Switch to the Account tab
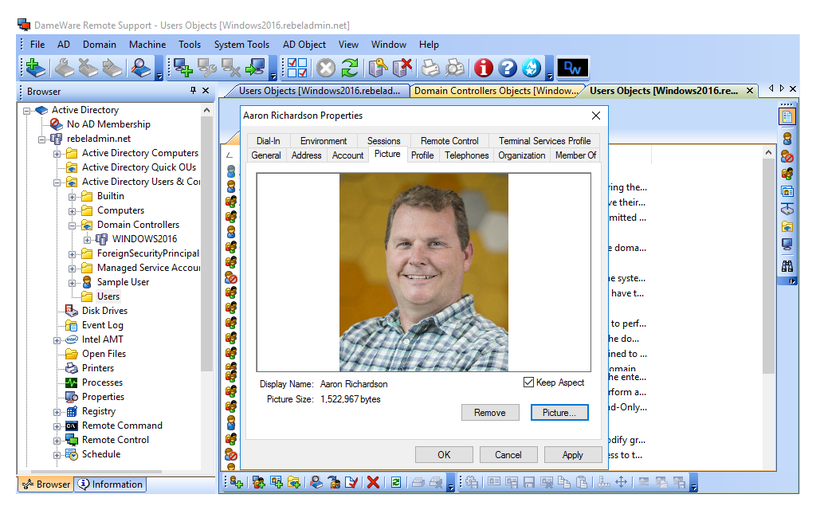 [x=348, y=155]
